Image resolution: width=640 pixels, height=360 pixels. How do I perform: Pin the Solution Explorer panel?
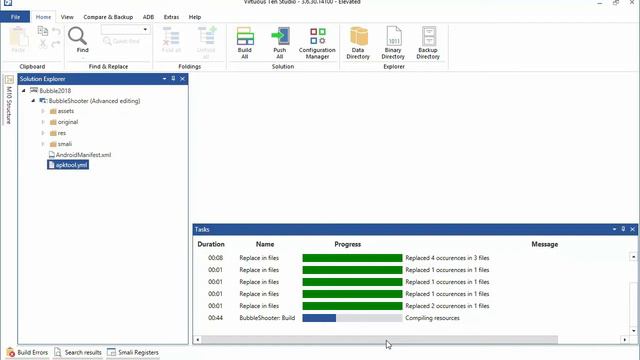(x=173, y=79)
